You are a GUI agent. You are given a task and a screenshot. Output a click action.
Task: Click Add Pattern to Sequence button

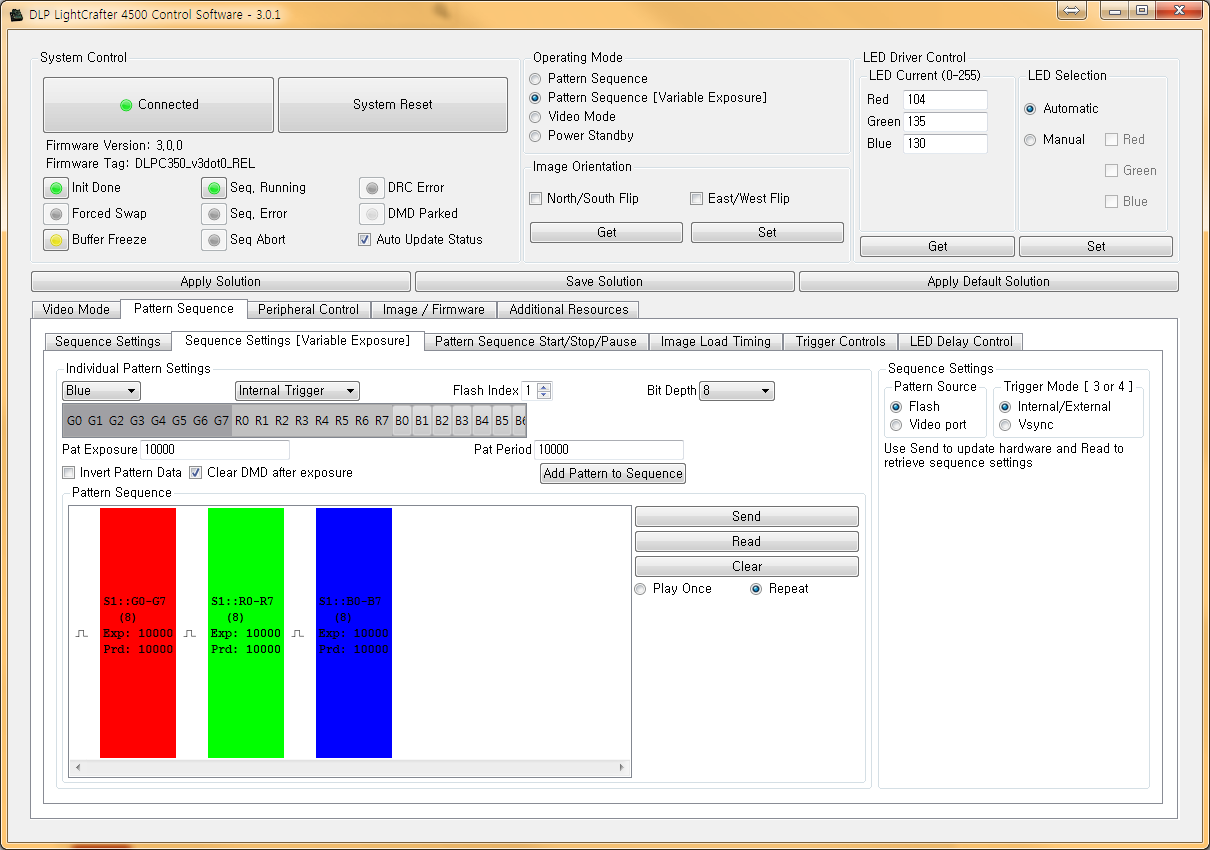pos(613,474)
